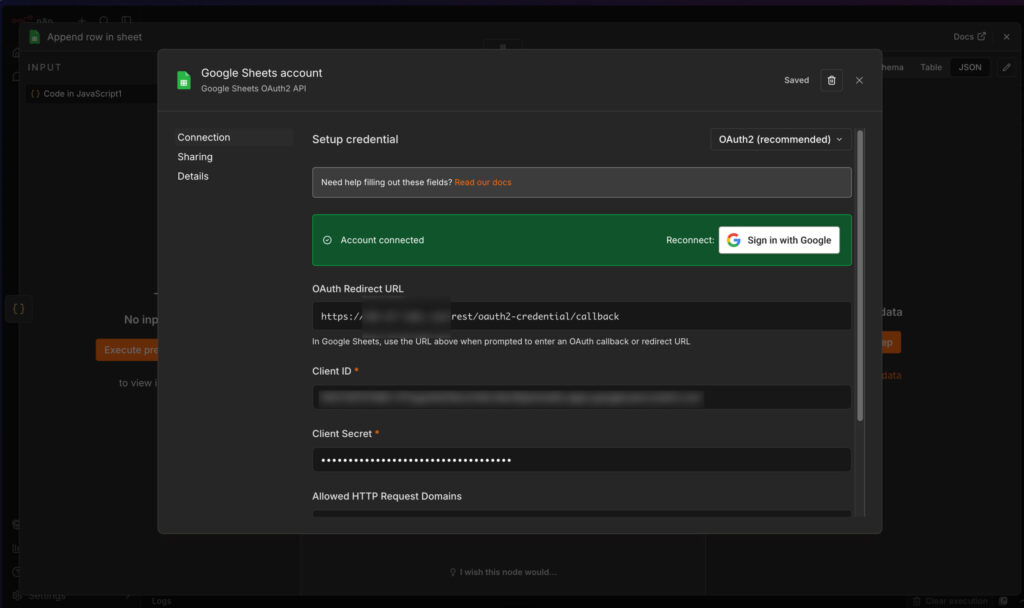
Task: Click 'I wish this node would...' link
Action: click(x=507, y=572)
